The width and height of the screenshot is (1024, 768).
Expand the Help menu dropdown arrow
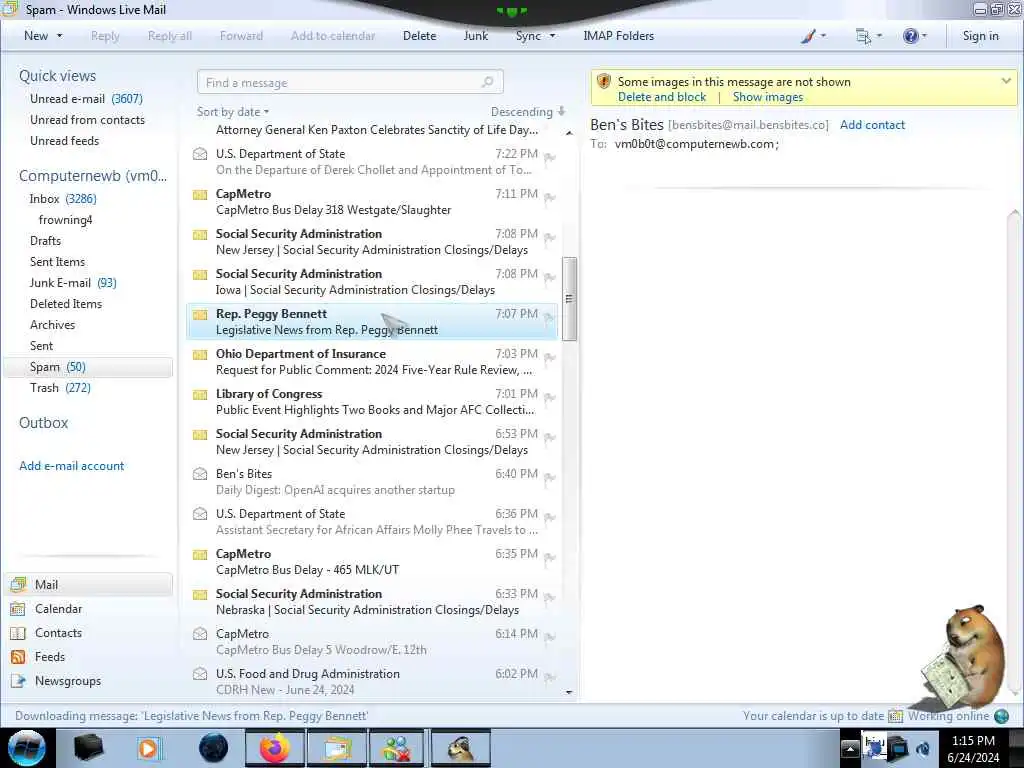tap(924, 36)
